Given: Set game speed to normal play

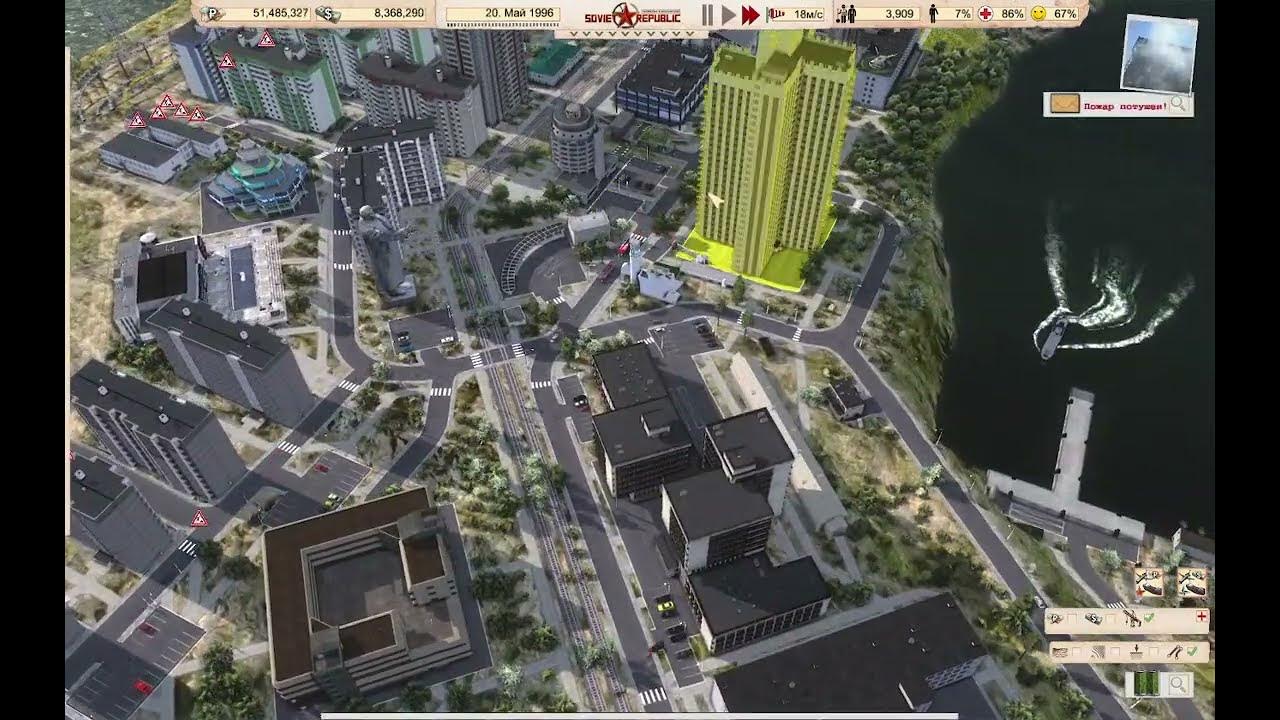Looking at the screenshot, I should pyautogui.click(x=729, y=14).
